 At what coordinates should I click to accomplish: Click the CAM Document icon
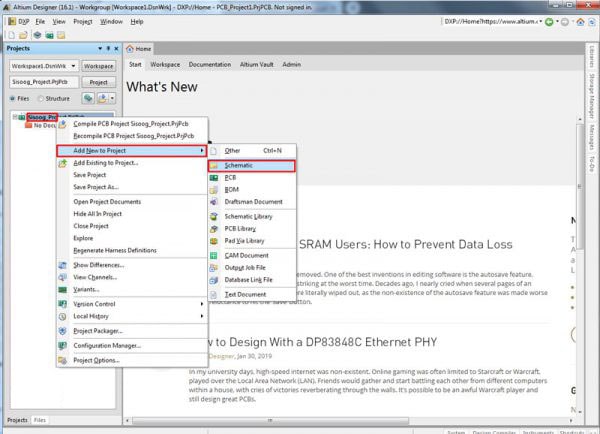click(x=214, y=256)
